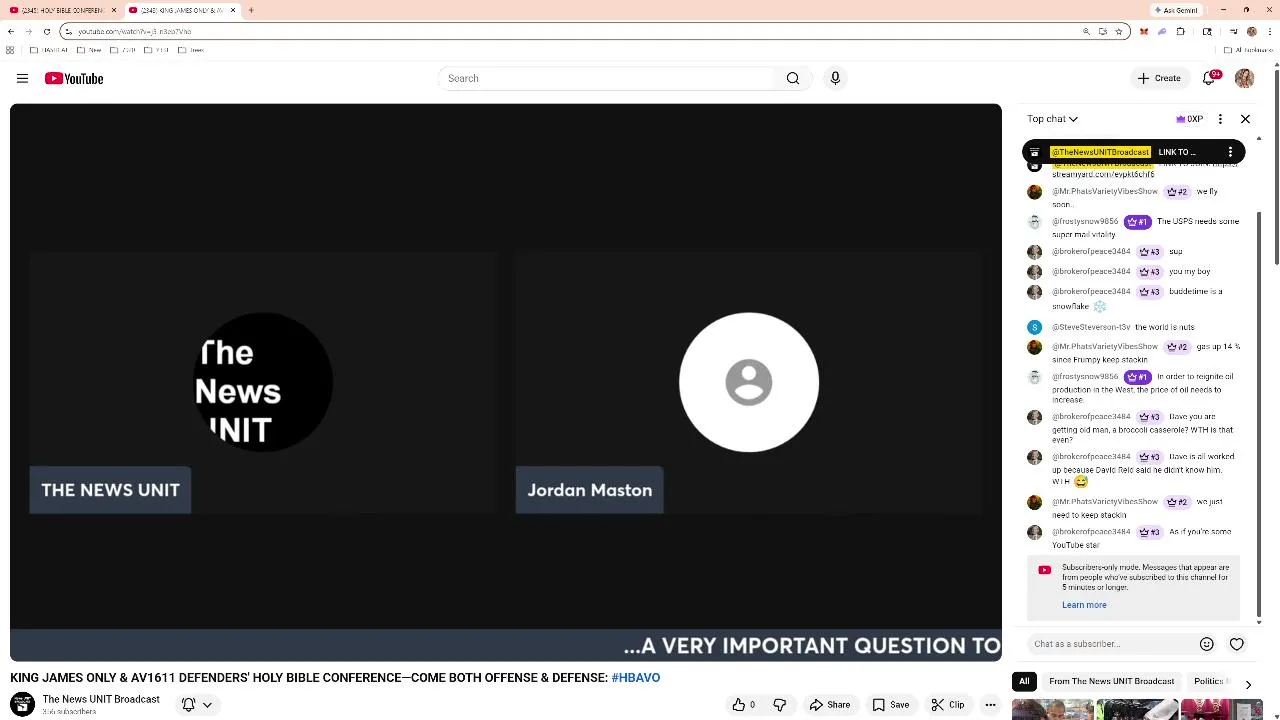Click first related video thumbnail
This screenshot has width=1280, height=720.
pos(1052,711)
